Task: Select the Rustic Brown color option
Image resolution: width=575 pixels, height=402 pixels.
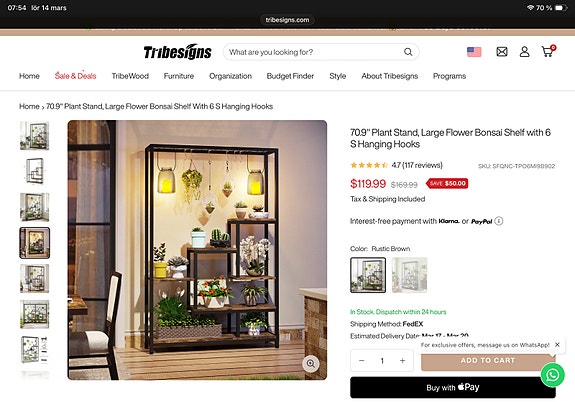Action: point(368,275)
